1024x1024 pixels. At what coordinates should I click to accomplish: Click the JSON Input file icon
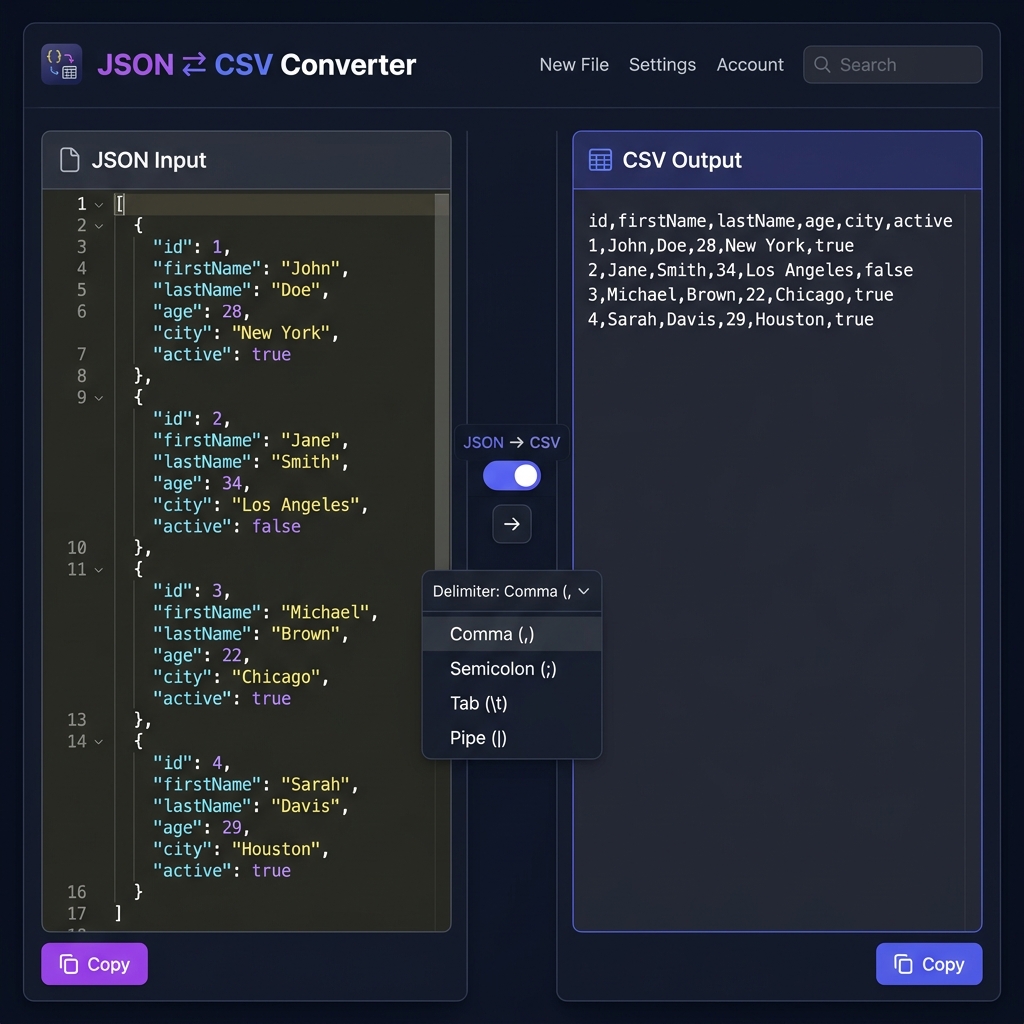point(70,160)
